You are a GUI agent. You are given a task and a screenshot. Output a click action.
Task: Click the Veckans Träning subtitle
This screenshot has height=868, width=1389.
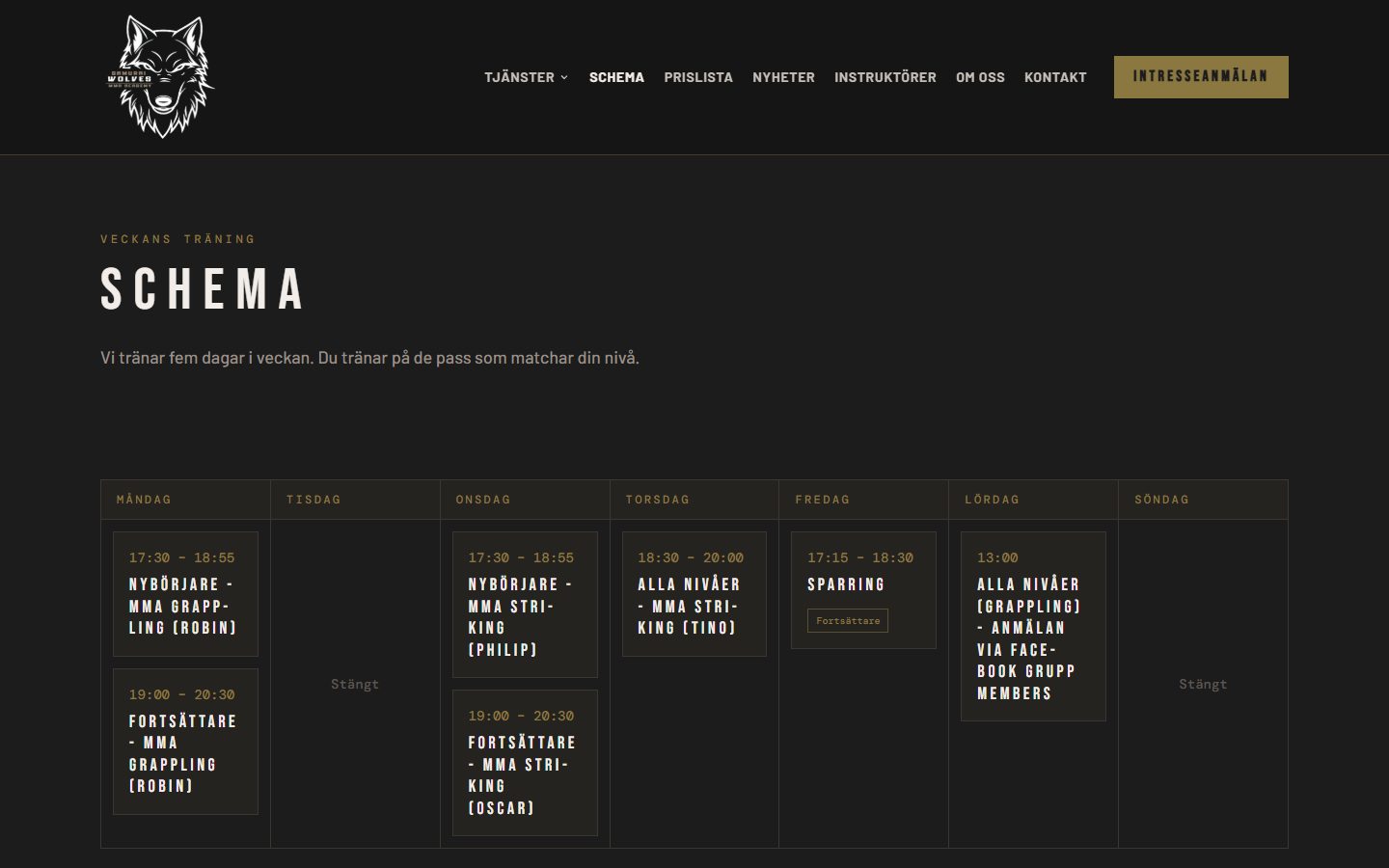pos(178,239)
